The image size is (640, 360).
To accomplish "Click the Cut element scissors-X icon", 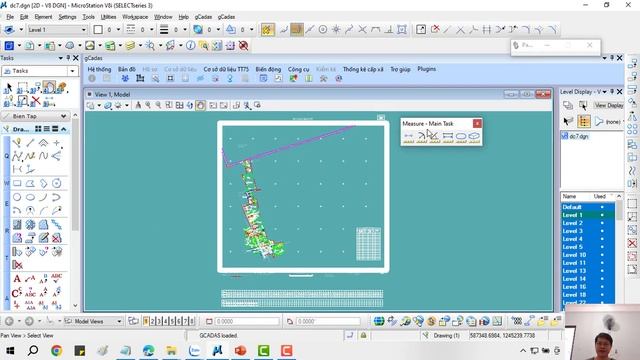I will pos(435,29).
